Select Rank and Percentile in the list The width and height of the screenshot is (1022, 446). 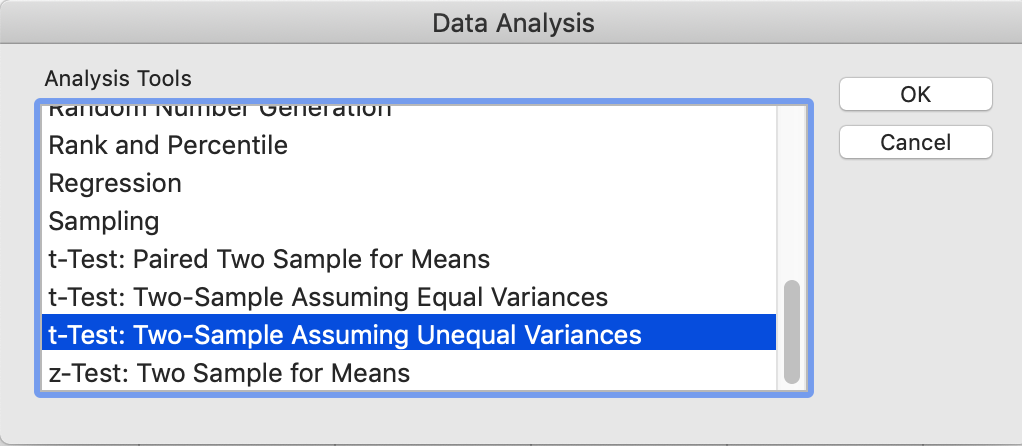168,146
